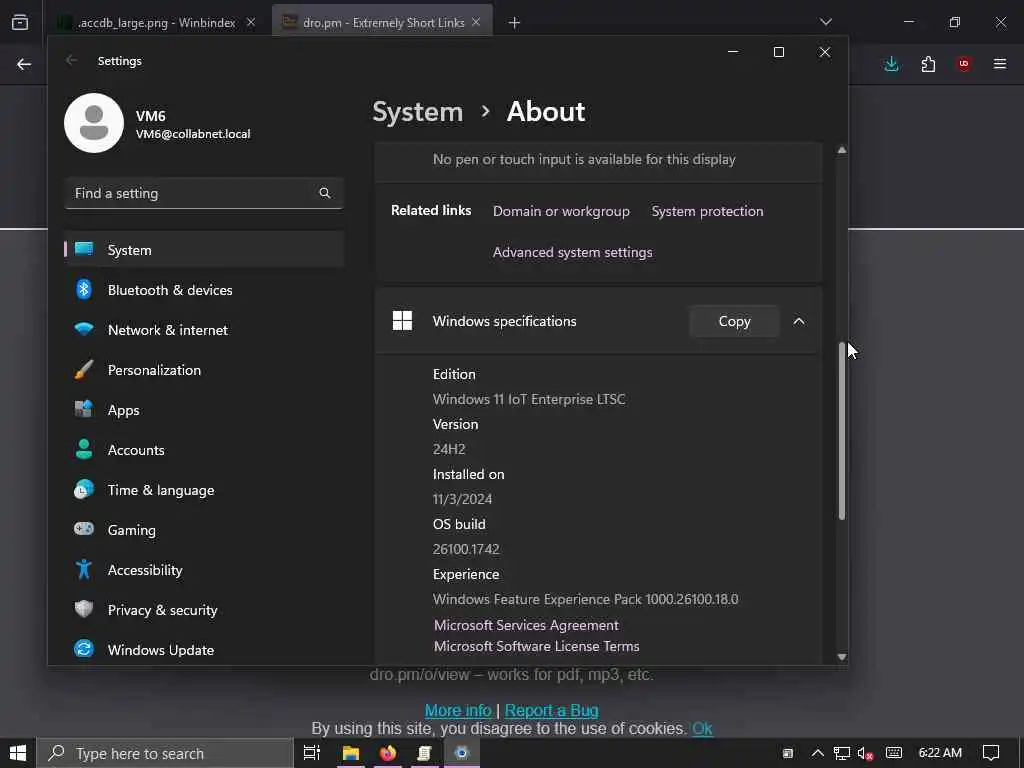Open Microsoft Services Agreement link
Viewport: 1024px width, 768px height.
click(526, 625)
